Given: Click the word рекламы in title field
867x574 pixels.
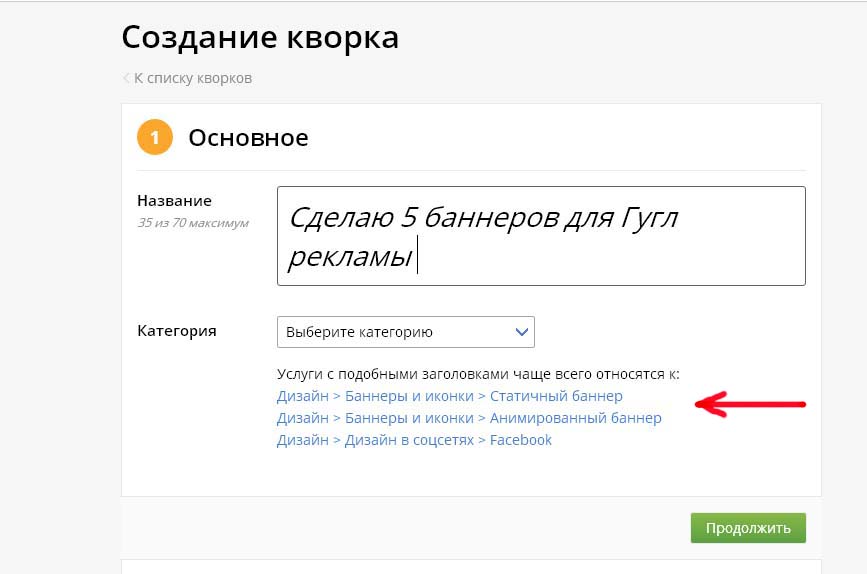Looking at the screenshot, I should click(x=350, y=256).
